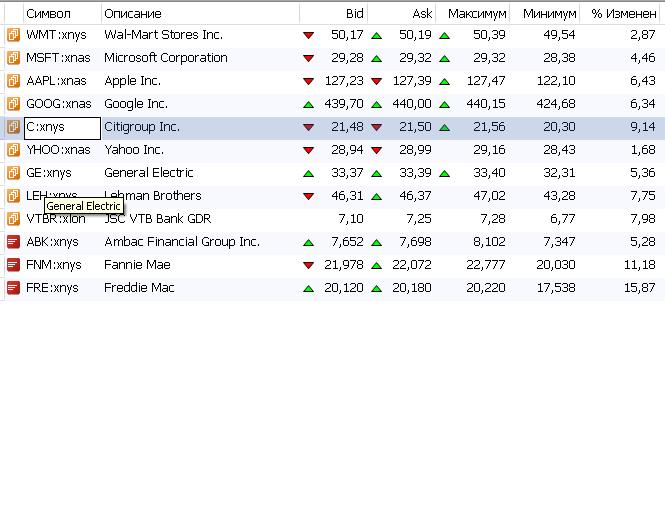The image size is (665, 512).
Task: Click the C:xnys symbol edit cell
Action: pyautogui.click(x=62, y=128)
